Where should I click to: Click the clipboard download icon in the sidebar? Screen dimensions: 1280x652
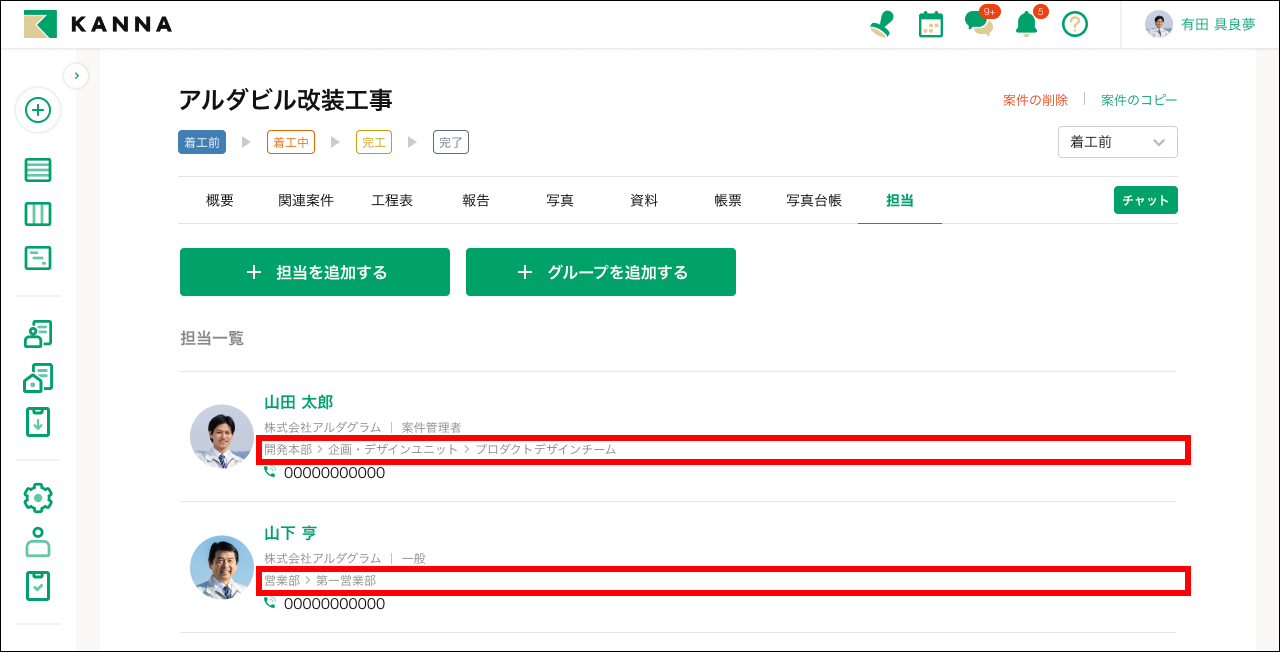click(x=38, y=421)
